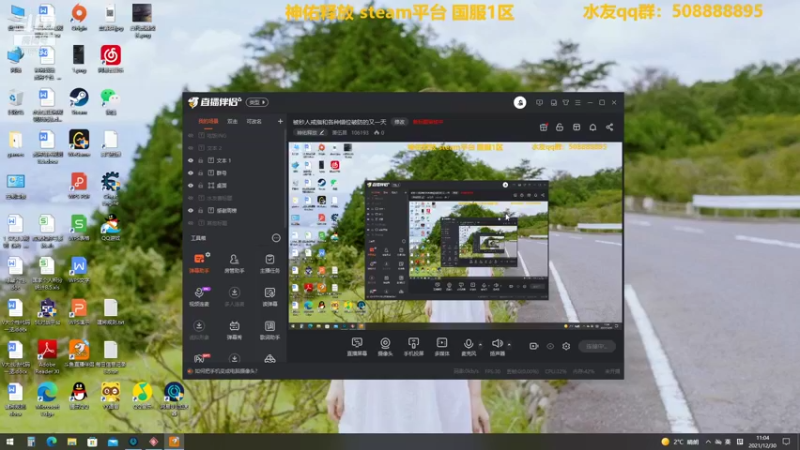800x450 pixels.
Task: Add a 摄像头 camera source
Action: 385,346
